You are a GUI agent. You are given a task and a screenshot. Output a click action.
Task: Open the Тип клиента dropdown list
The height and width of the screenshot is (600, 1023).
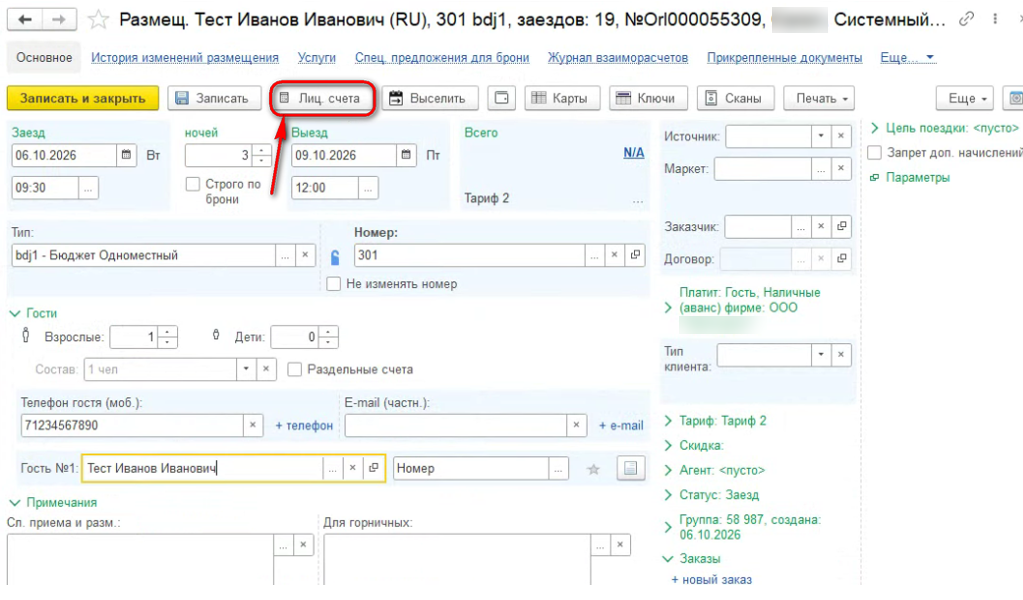[821, 355]
